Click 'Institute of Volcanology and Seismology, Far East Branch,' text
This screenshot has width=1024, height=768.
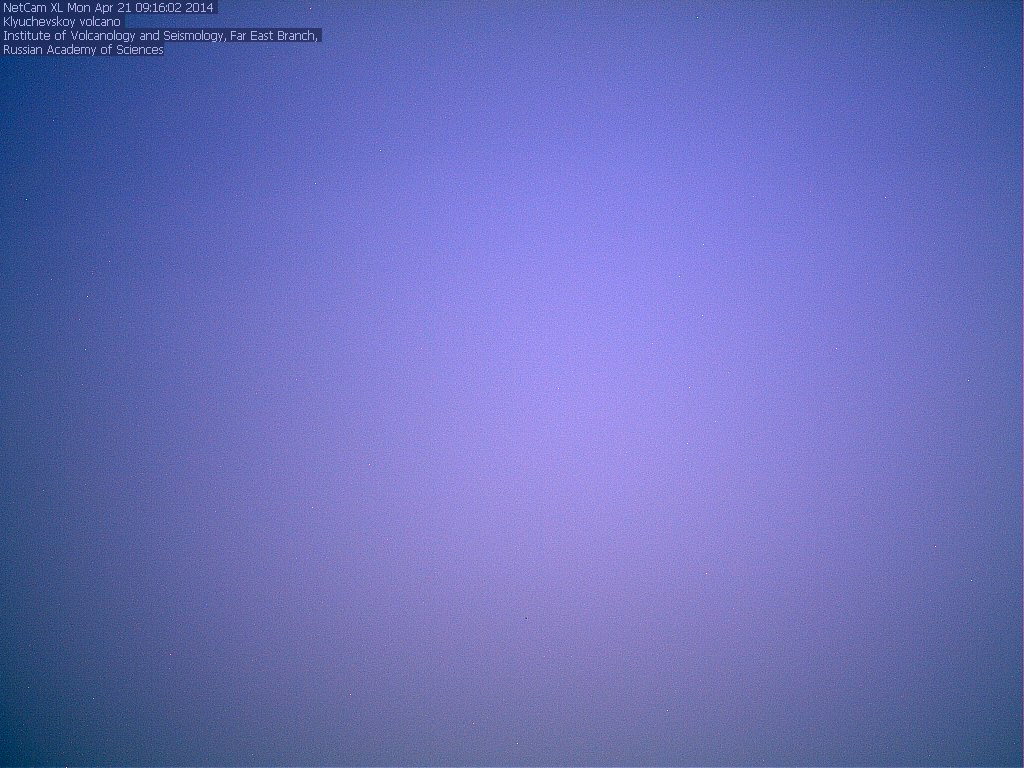click(x=161, y=36)
